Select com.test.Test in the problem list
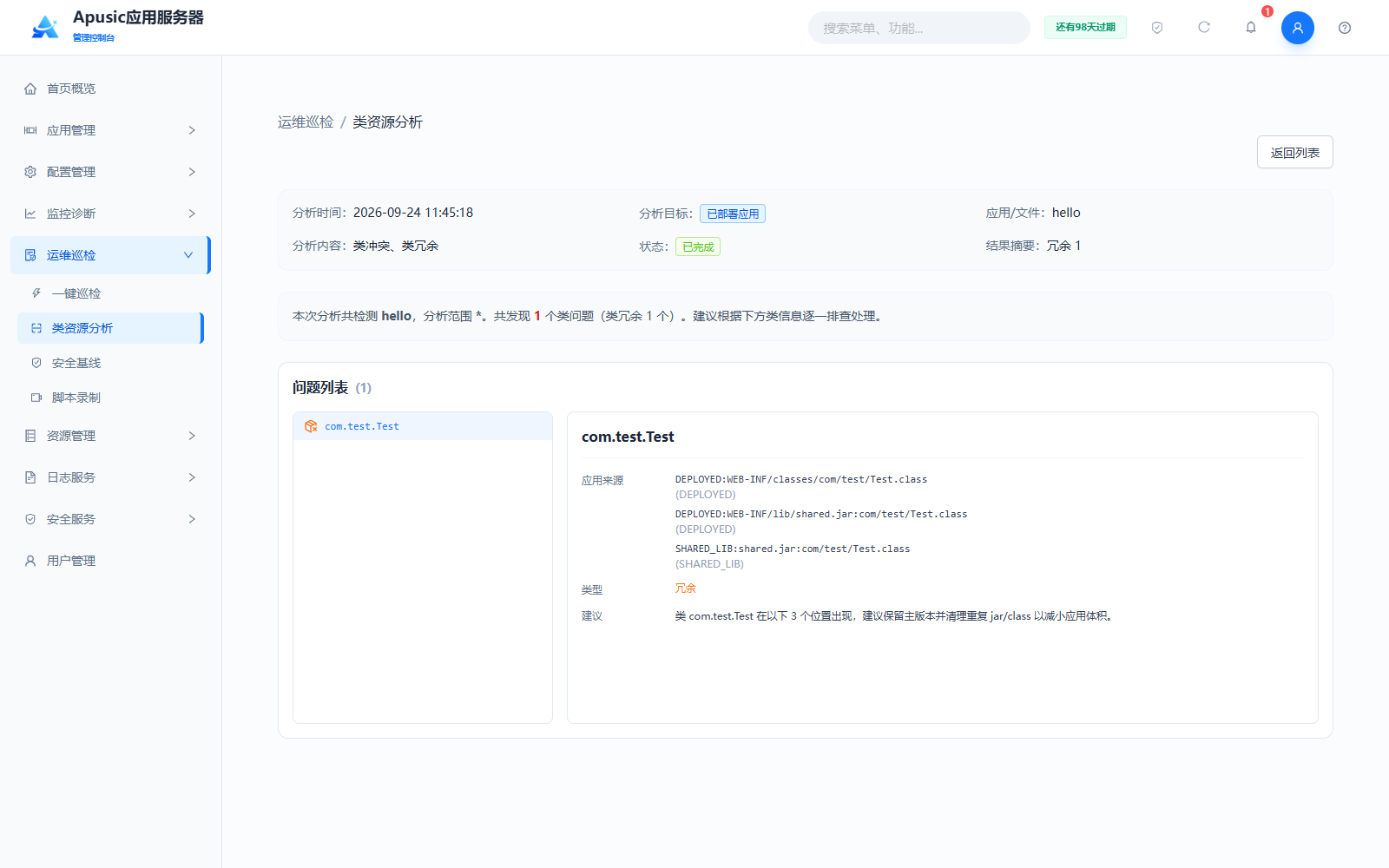The image size is (1389, 868). (423, 426)
